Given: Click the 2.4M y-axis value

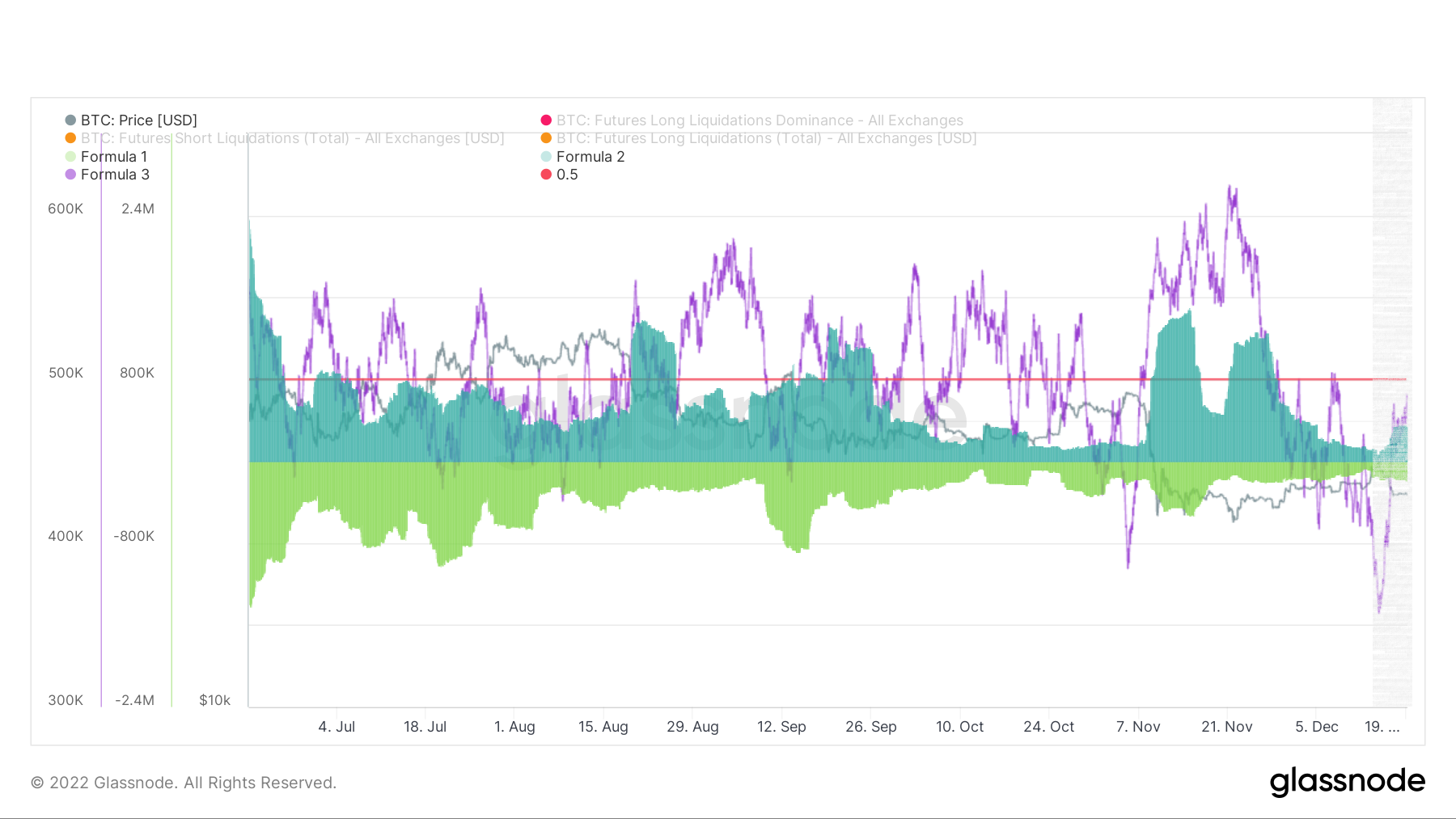Looking at the screenshot, I should [138, 209].
